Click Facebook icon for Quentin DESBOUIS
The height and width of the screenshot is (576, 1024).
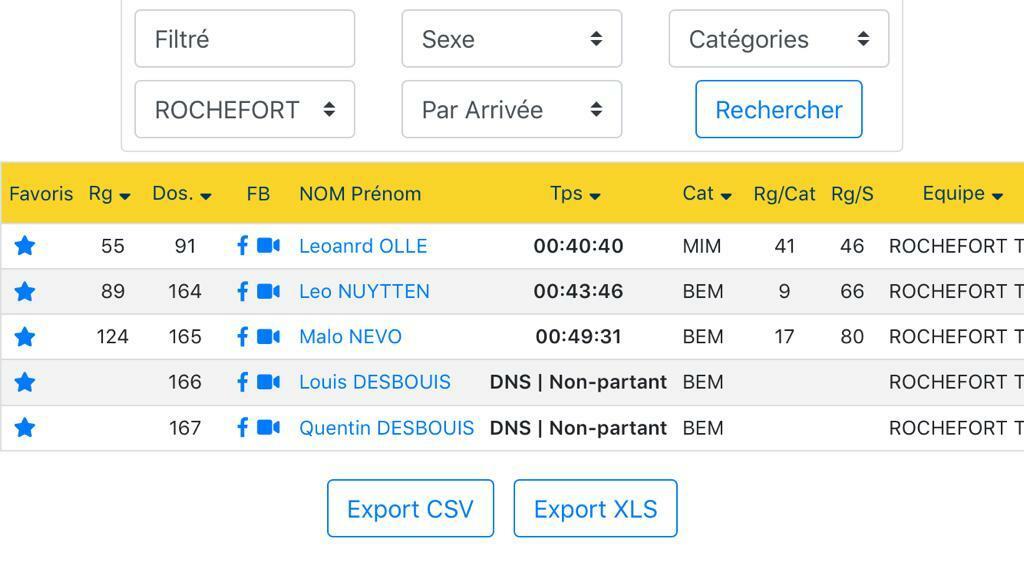pos(242,428)
